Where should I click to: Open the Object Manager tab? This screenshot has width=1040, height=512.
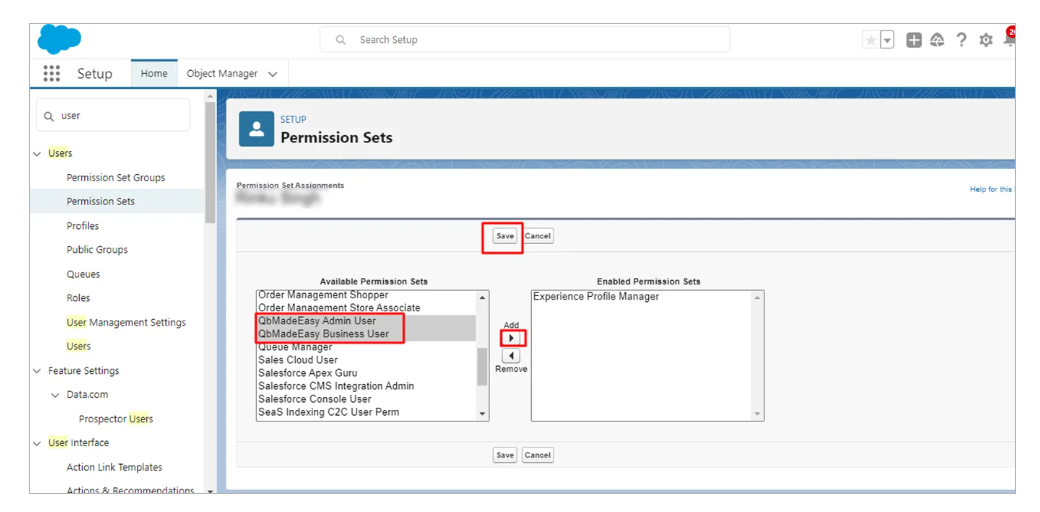[222, 74]
